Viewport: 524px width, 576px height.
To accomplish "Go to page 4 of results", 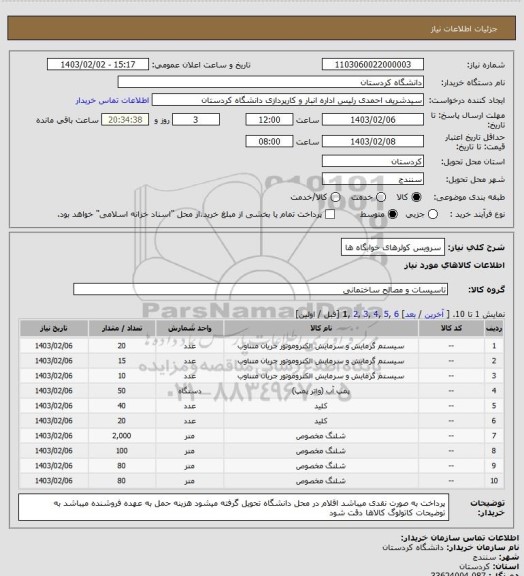I will click(x=376, y=314).
